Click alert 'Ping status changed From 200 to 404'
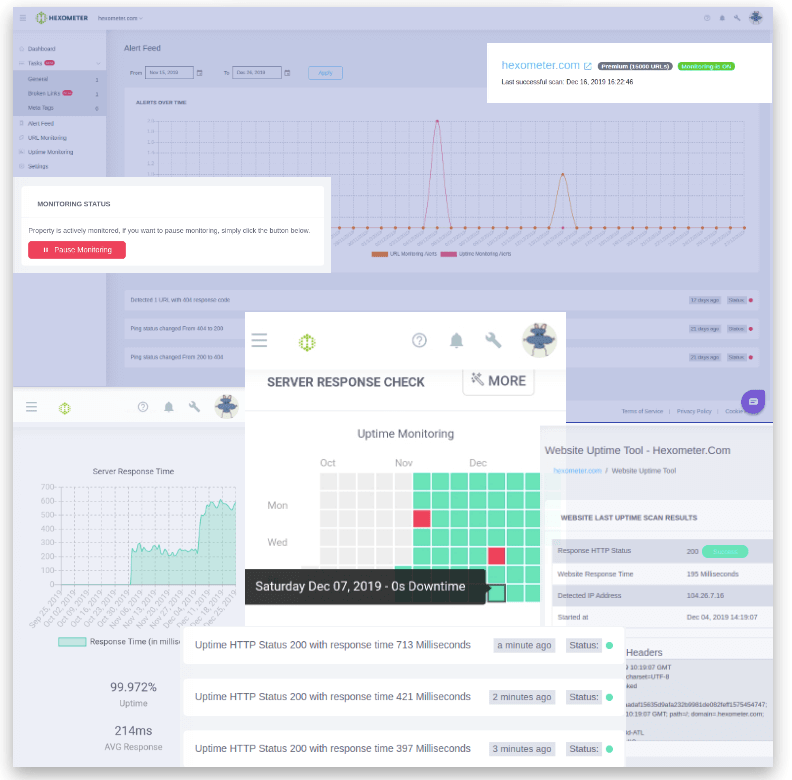 (x=441, y=357)
